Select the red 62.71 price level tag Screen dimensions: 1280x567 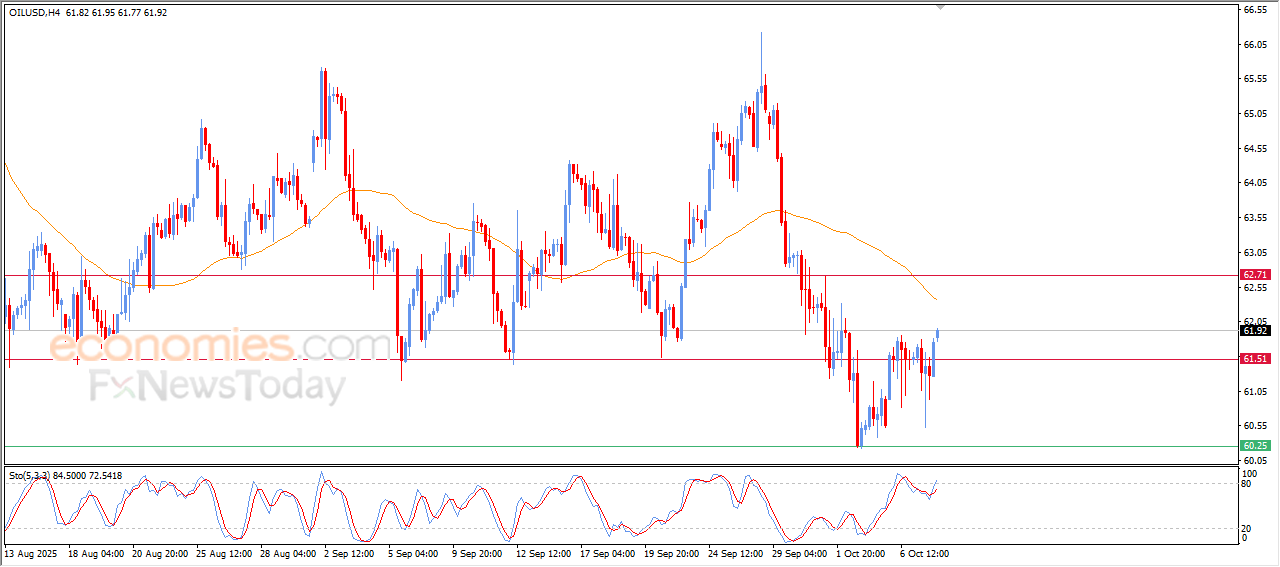click(1255, 274)
